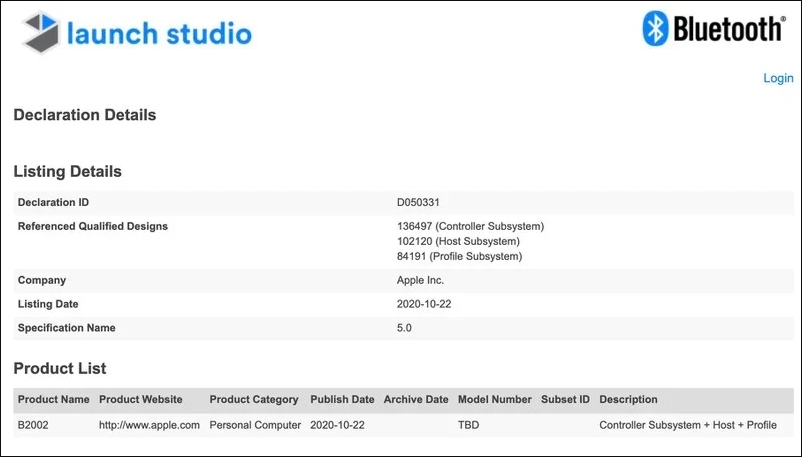Click the B2002 product name cell
The image size is (802, 457).
tap(34, 425)
